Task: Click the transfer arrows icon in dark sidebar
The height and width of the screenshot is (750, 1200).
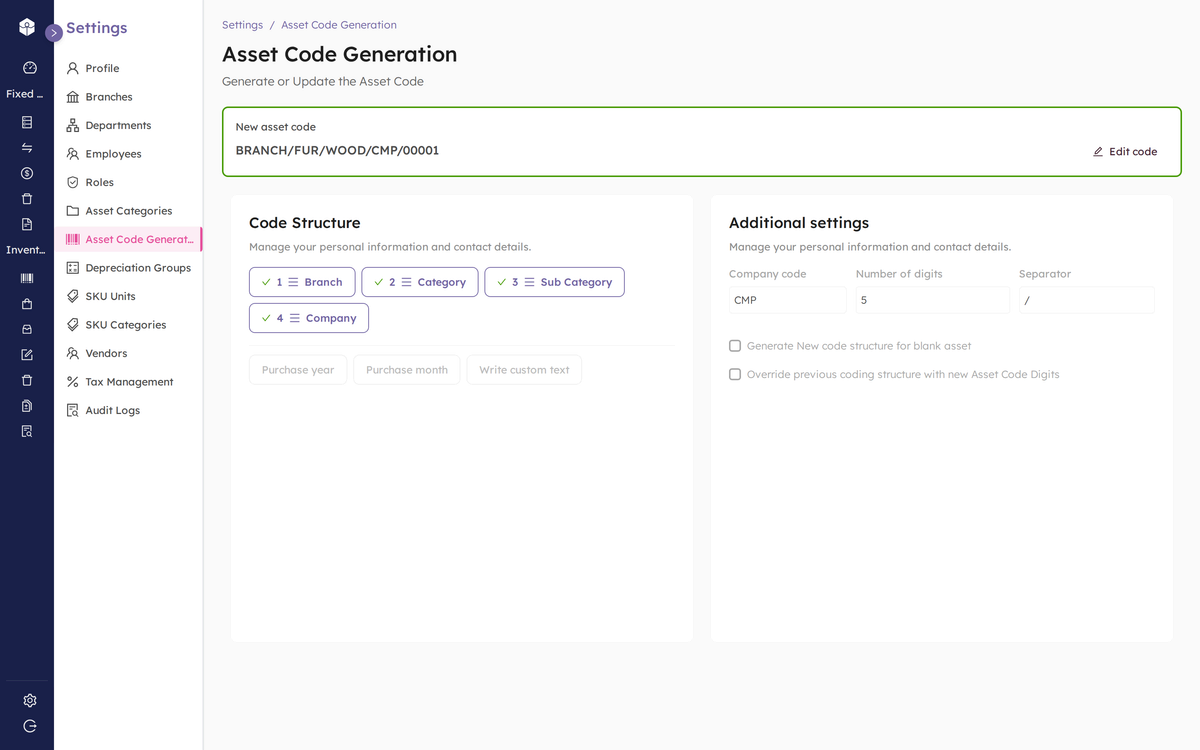Action: 27,148
